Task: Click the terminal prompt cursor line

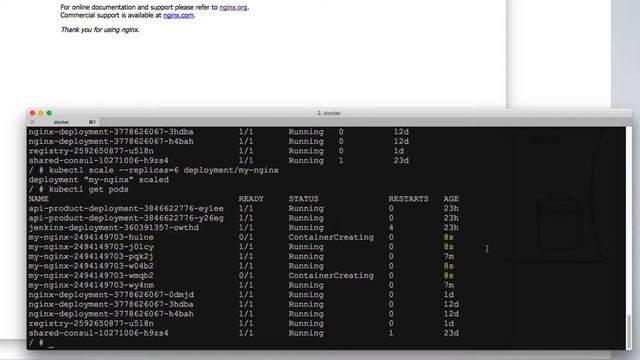Action: tap(41, 343)
